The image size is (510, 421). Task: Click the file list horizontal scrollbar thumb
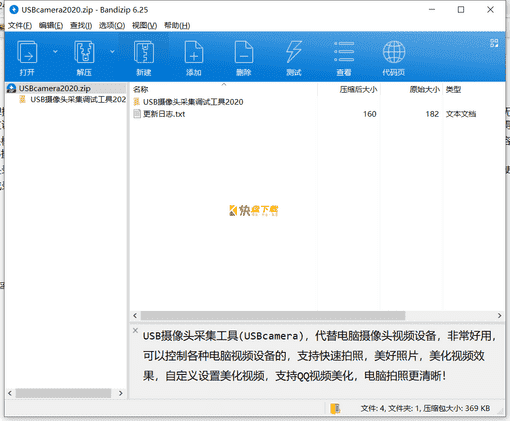coord(273,315)
